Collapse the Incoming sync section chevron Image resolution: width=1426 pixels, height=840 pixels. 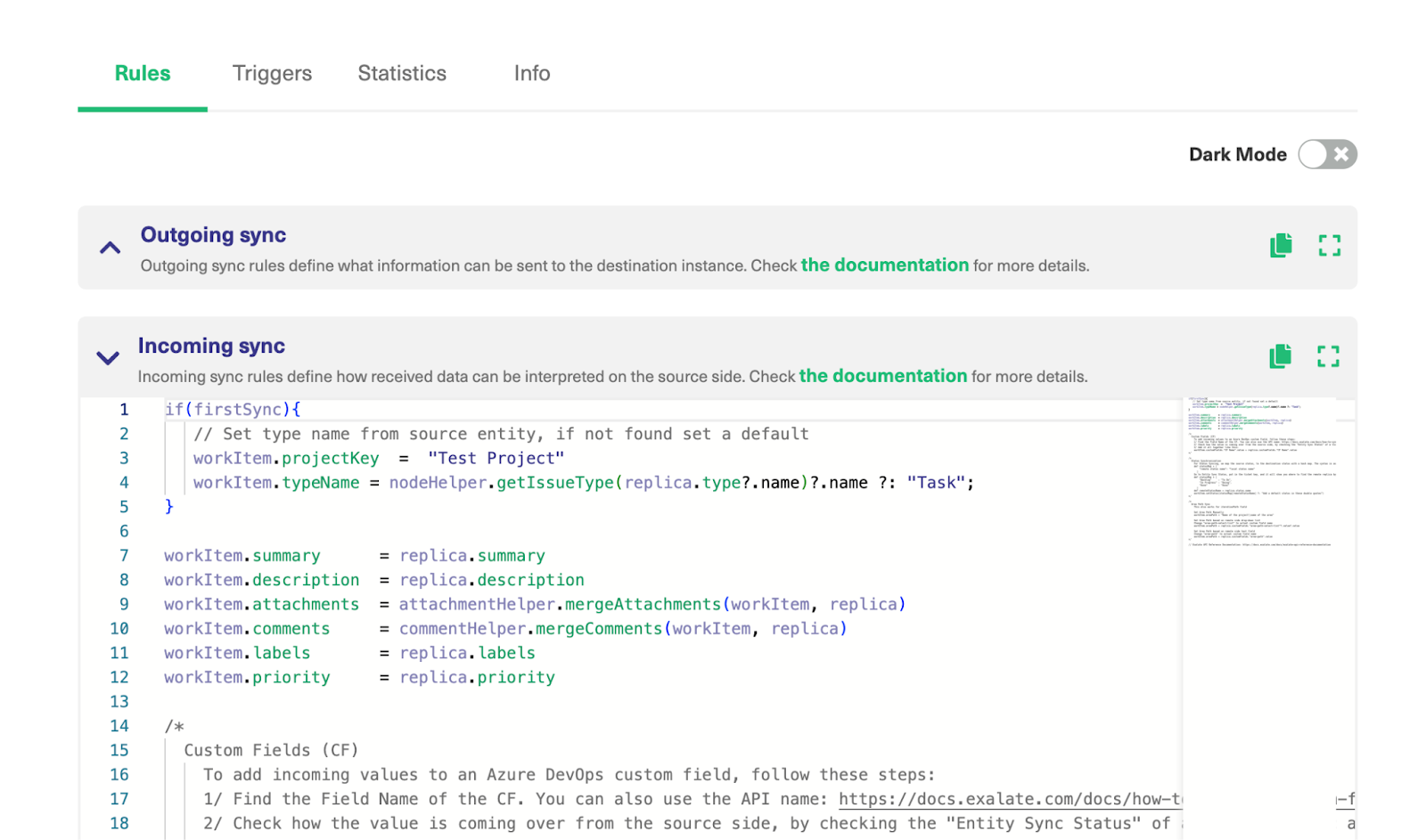tap(108, 358)
